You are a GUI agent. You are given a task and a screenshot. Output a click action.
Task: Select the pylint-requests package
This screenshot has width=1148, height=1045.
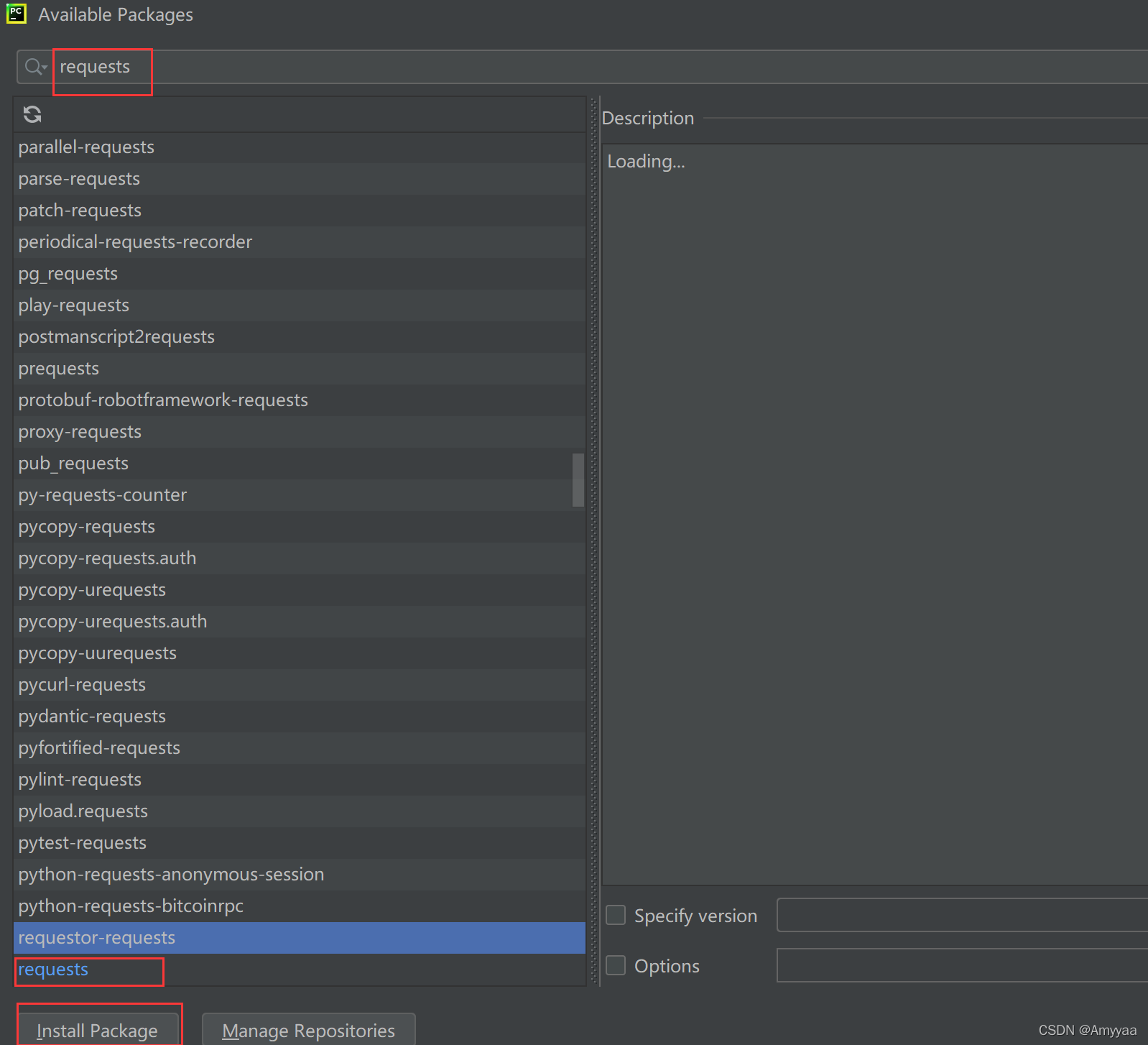point(300,780)
